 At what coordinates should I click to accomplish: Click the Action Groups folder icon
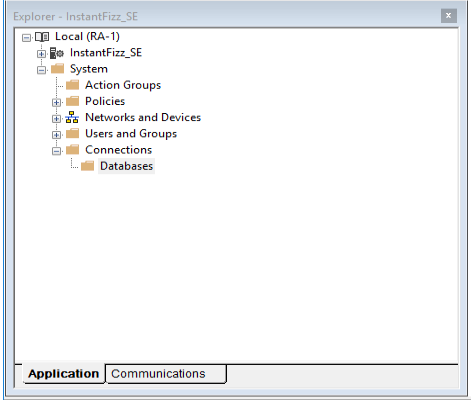click(x=72, y=85)
